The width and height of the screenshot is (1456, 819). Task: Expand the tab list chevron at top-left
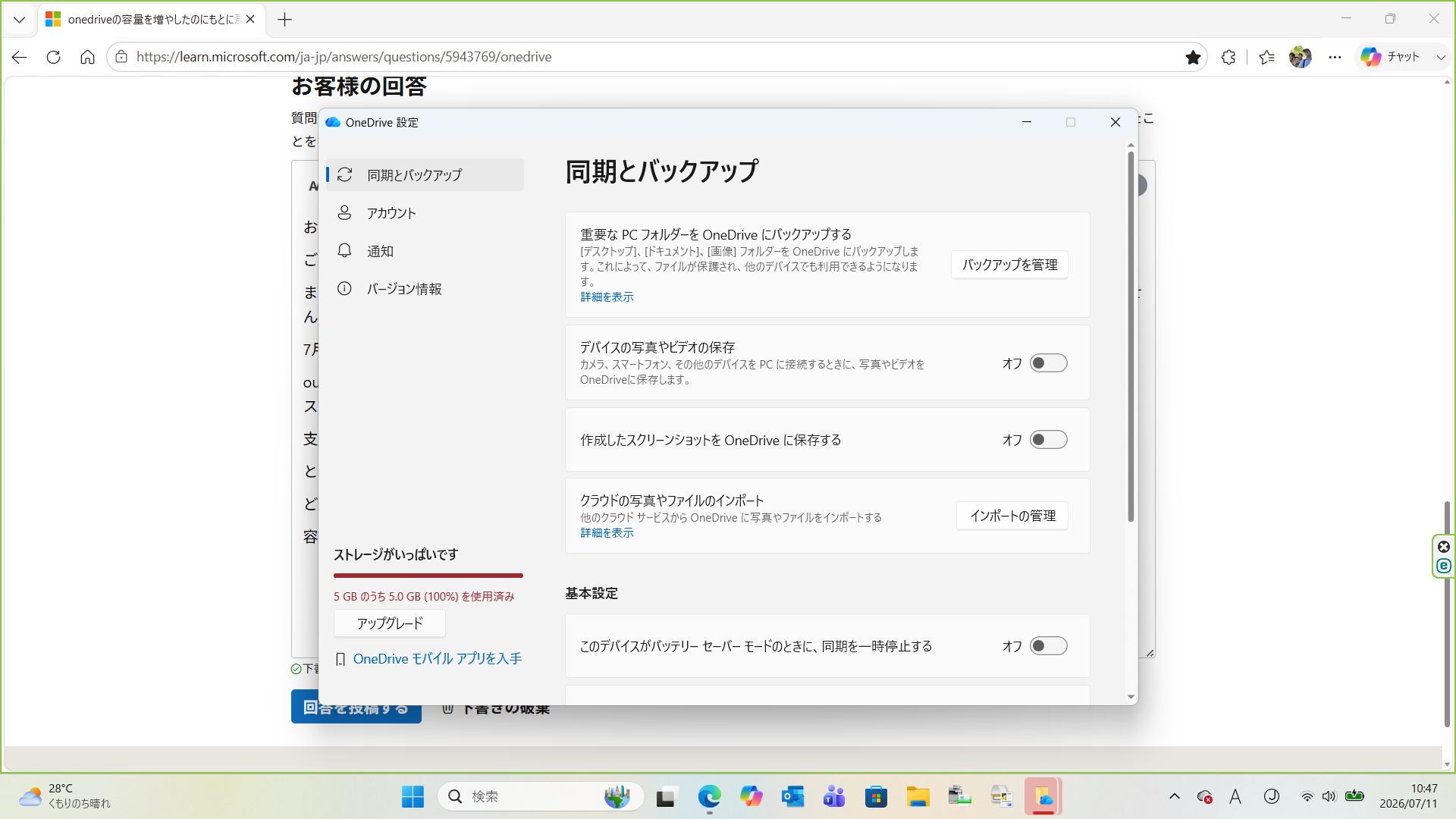point(20,20)
